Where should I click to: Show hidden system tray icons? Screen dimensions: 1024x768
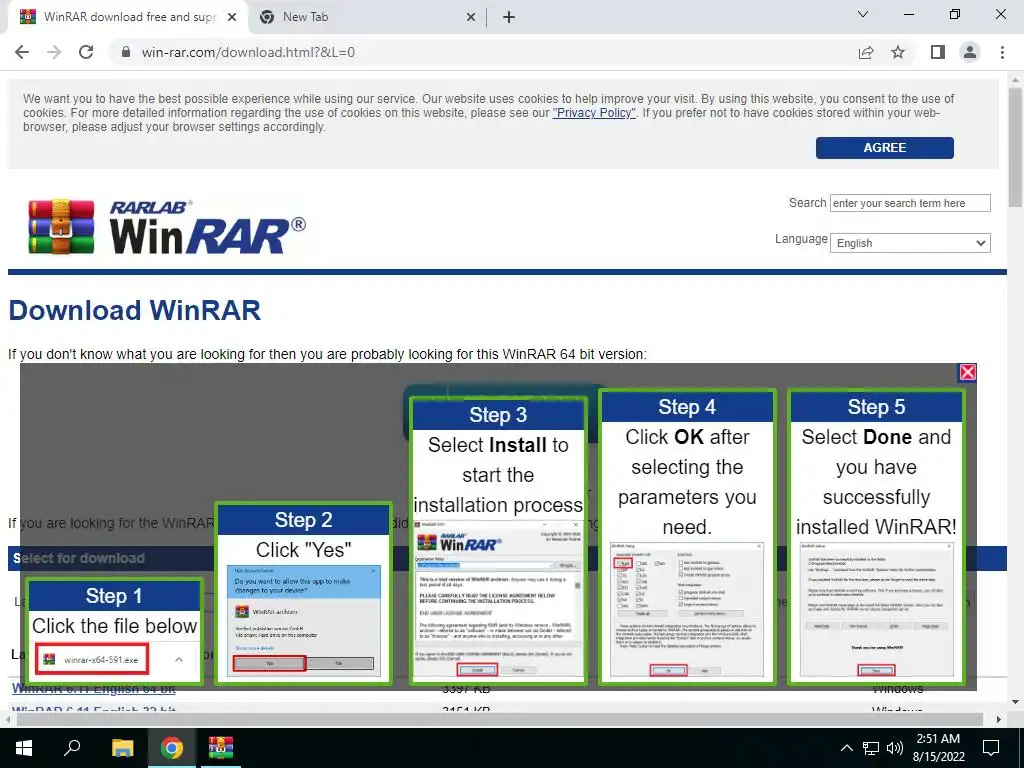pos(846,748)
